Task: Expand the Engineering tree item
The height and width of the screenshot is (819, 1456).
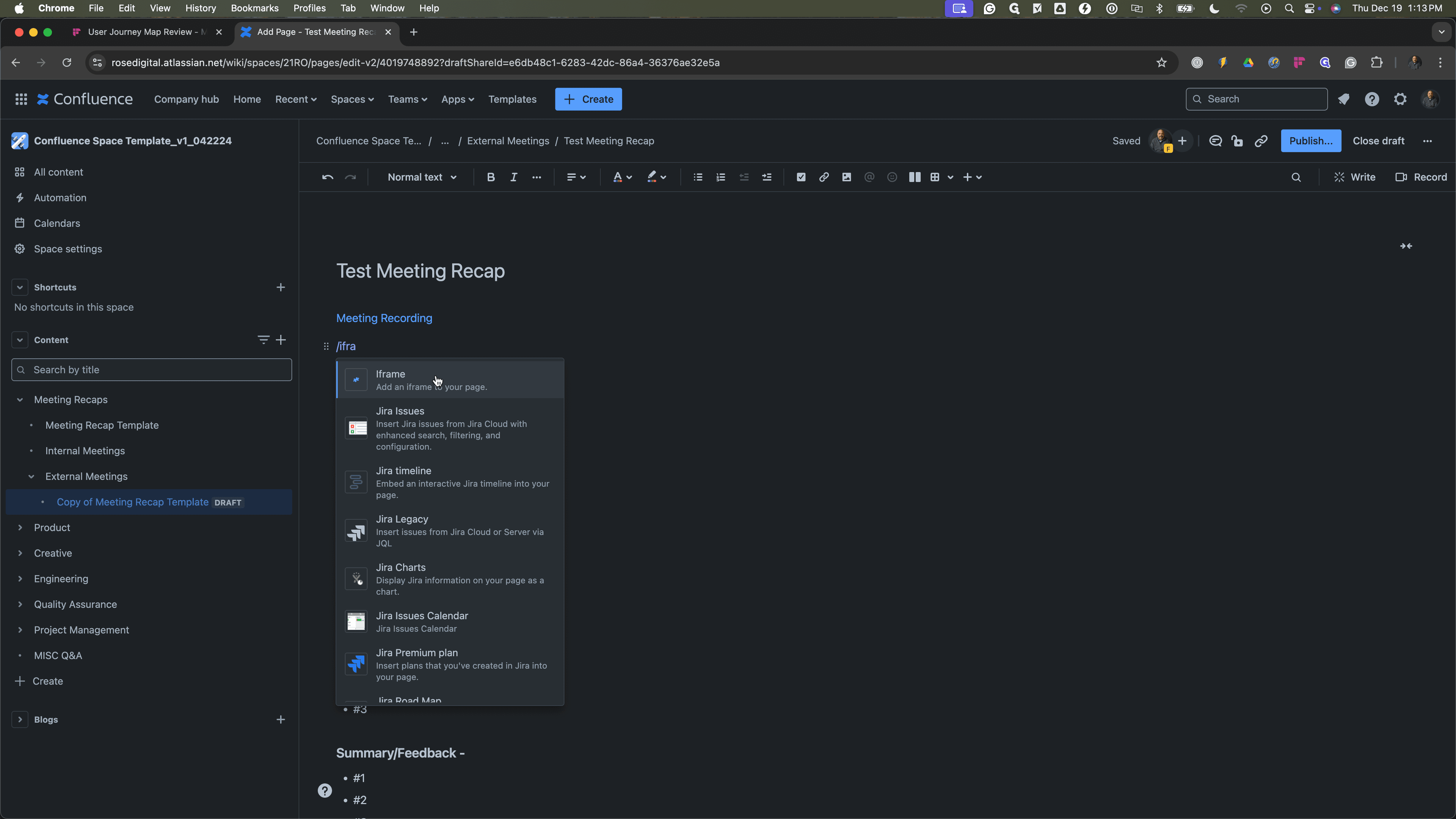Action: pos(20,579)
